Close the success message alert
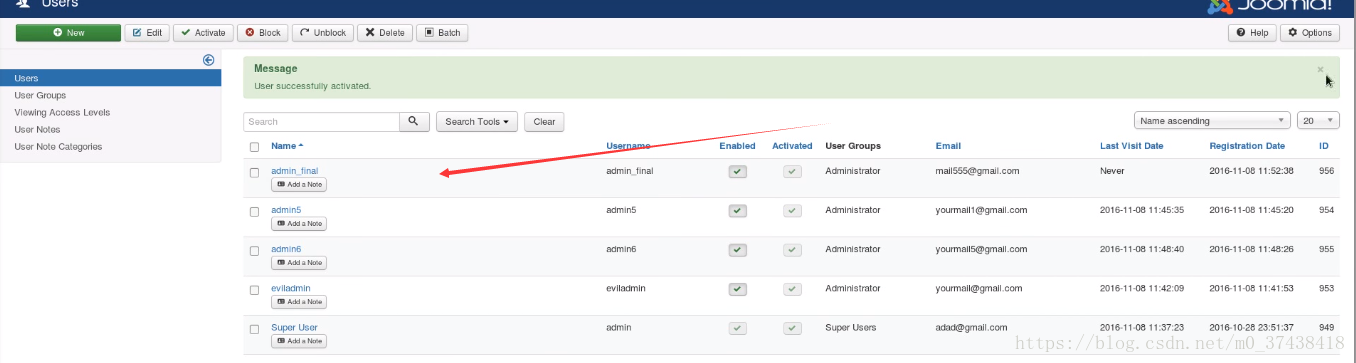Viewport: 1356px width, 363px height. coord(1320,69)
